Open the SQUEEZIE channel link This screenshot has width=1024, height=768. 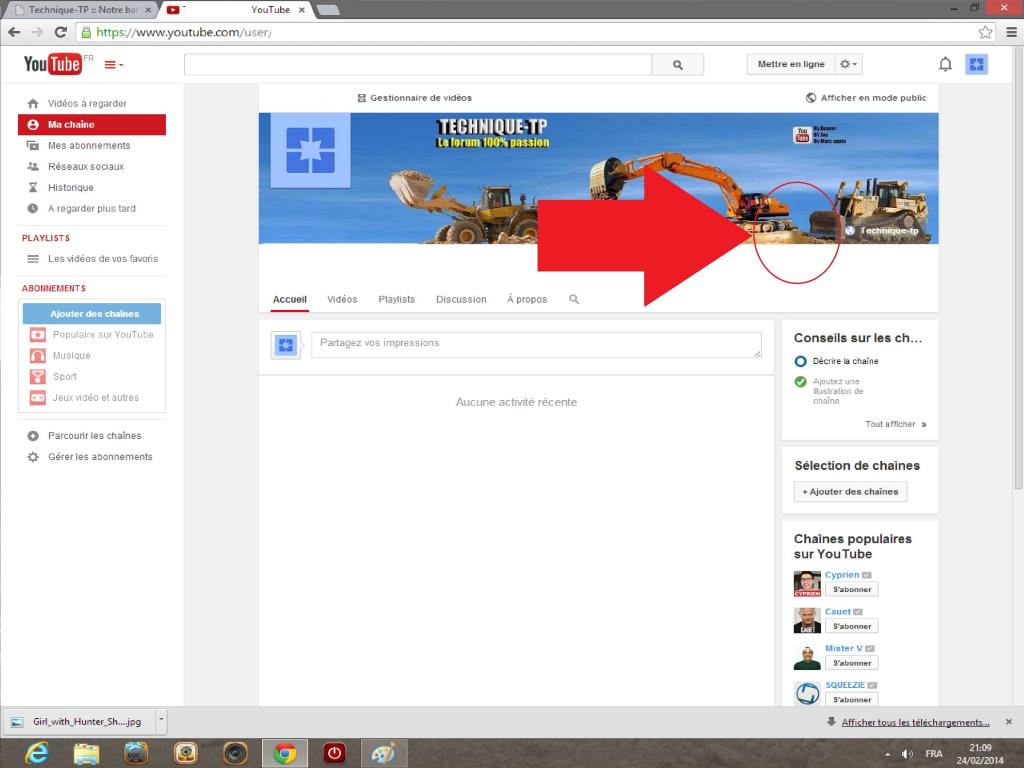click(x=844, y=685)
